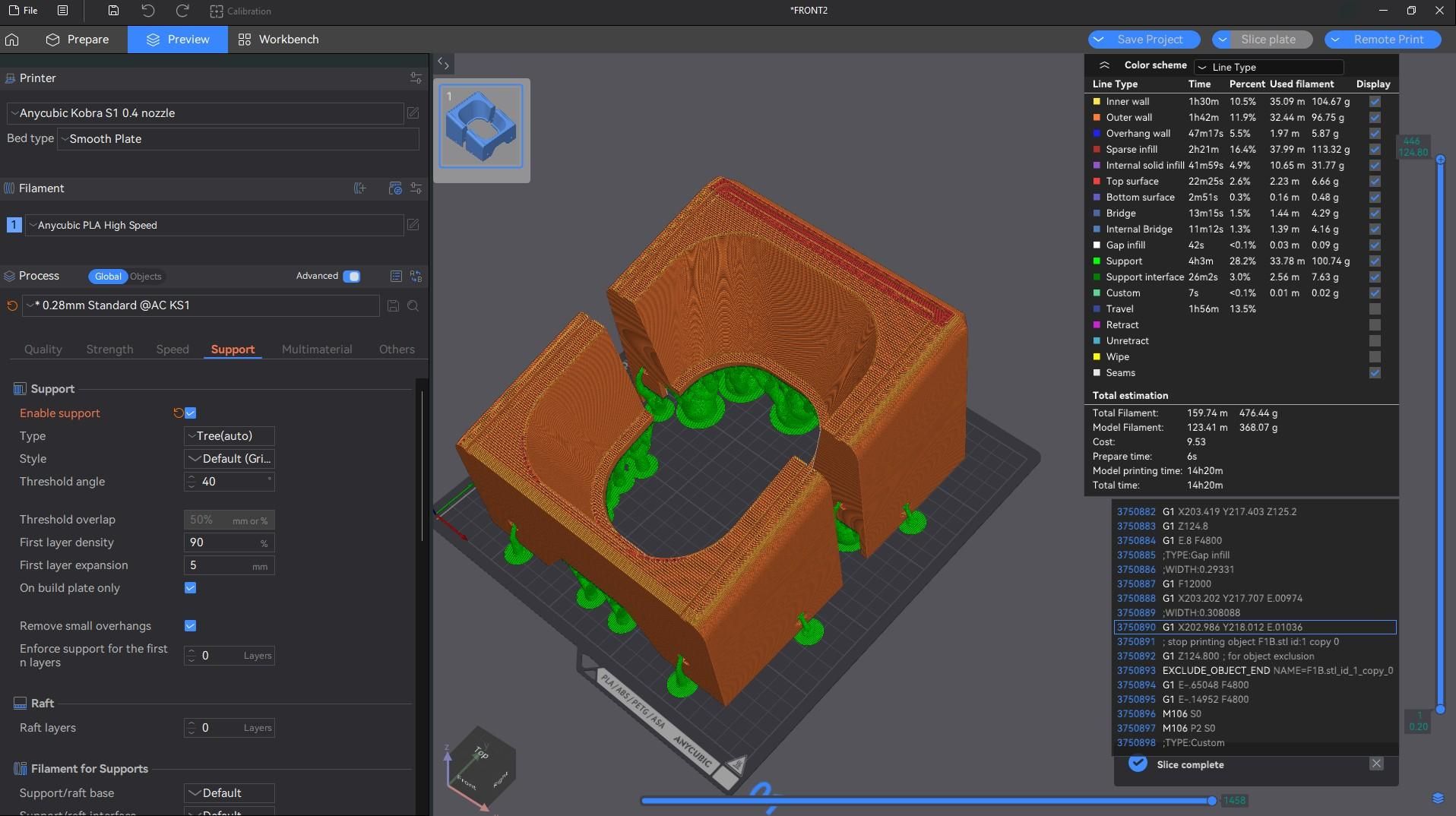Open the Speed settings tab
The height and width of the screenshot is (816, 1456).
[x=173, y=349]
